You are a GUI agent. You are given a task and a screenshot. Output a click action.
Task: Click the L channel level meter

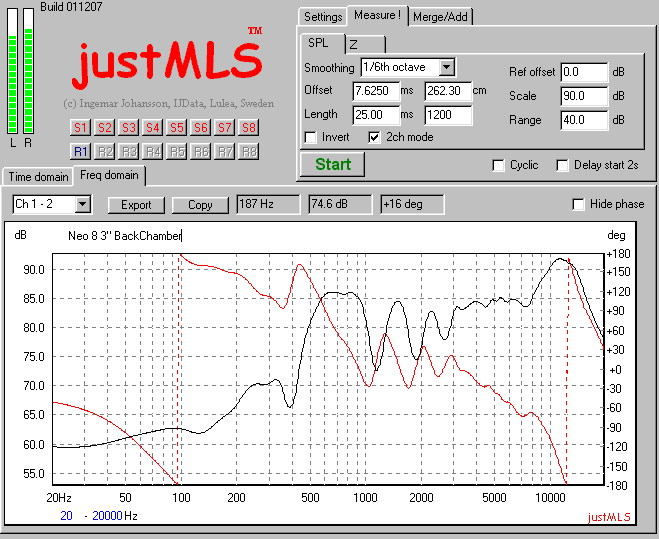click(x=13, y=71)
